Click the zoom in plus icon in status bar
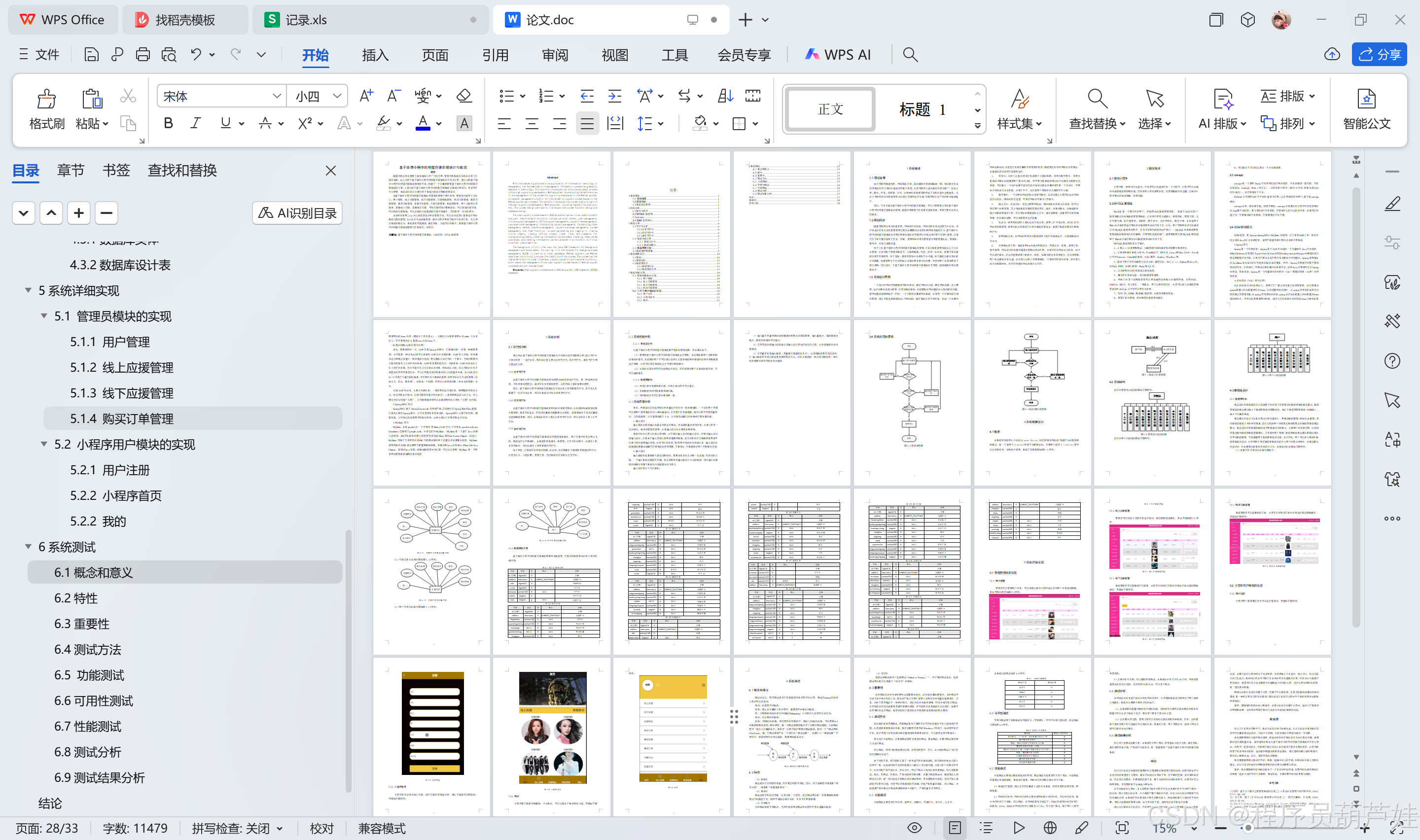The width and height of the screenshot is (1420, 840). pyautogui.click(x=1365, y=829)
